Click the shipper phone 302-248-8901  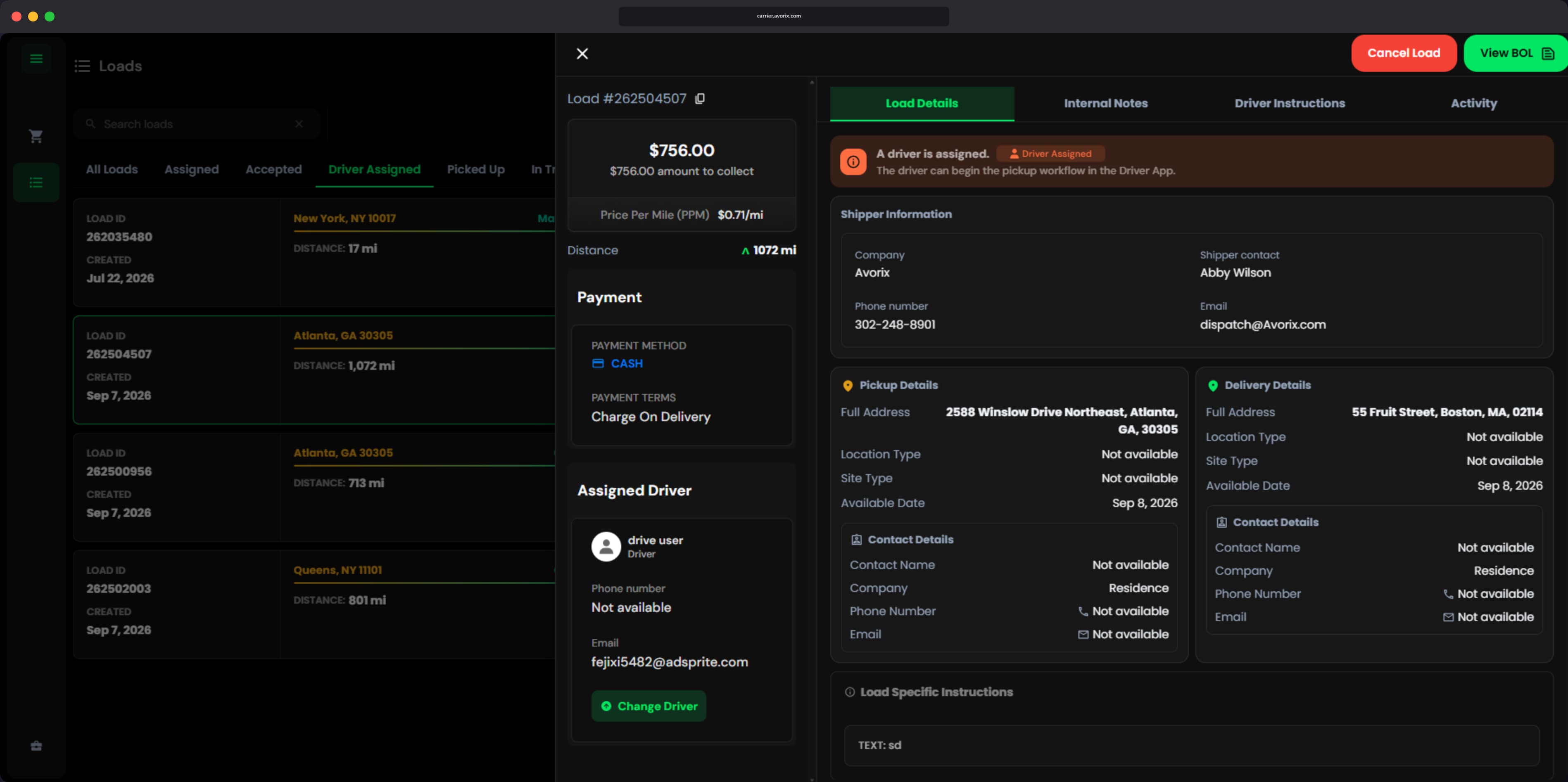[895, 325]
